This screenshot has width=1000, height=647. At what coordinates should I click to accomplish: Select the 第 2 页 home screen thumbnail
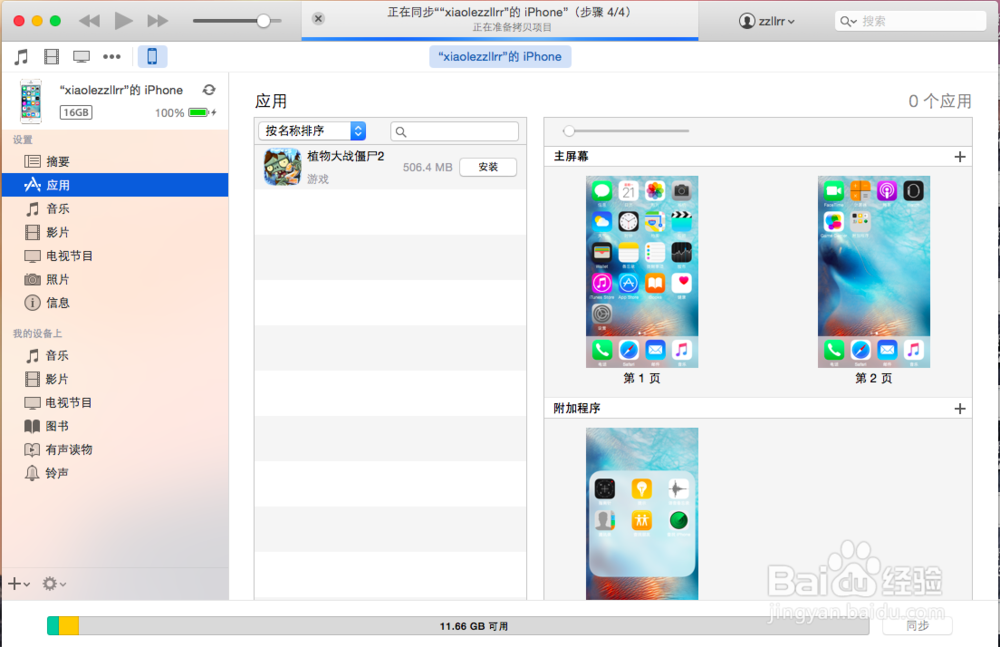click(x=873, y=271)
